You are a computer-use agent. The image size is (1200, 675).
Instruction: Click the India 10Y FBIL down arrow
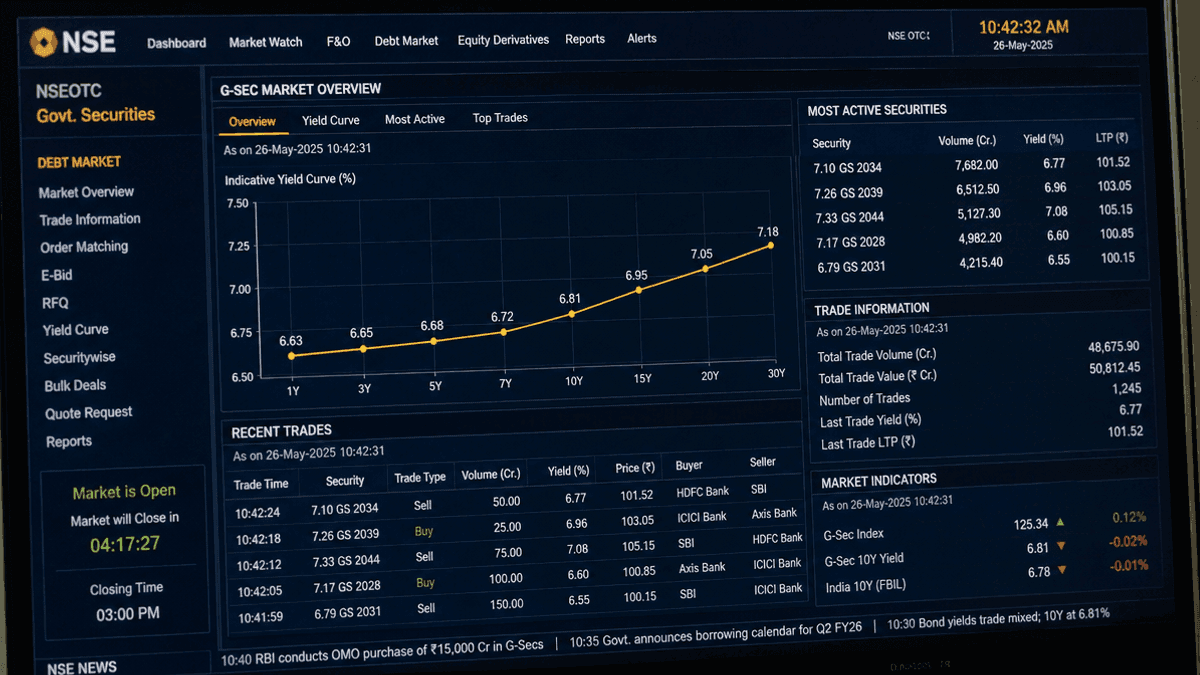pos(1062,570)
